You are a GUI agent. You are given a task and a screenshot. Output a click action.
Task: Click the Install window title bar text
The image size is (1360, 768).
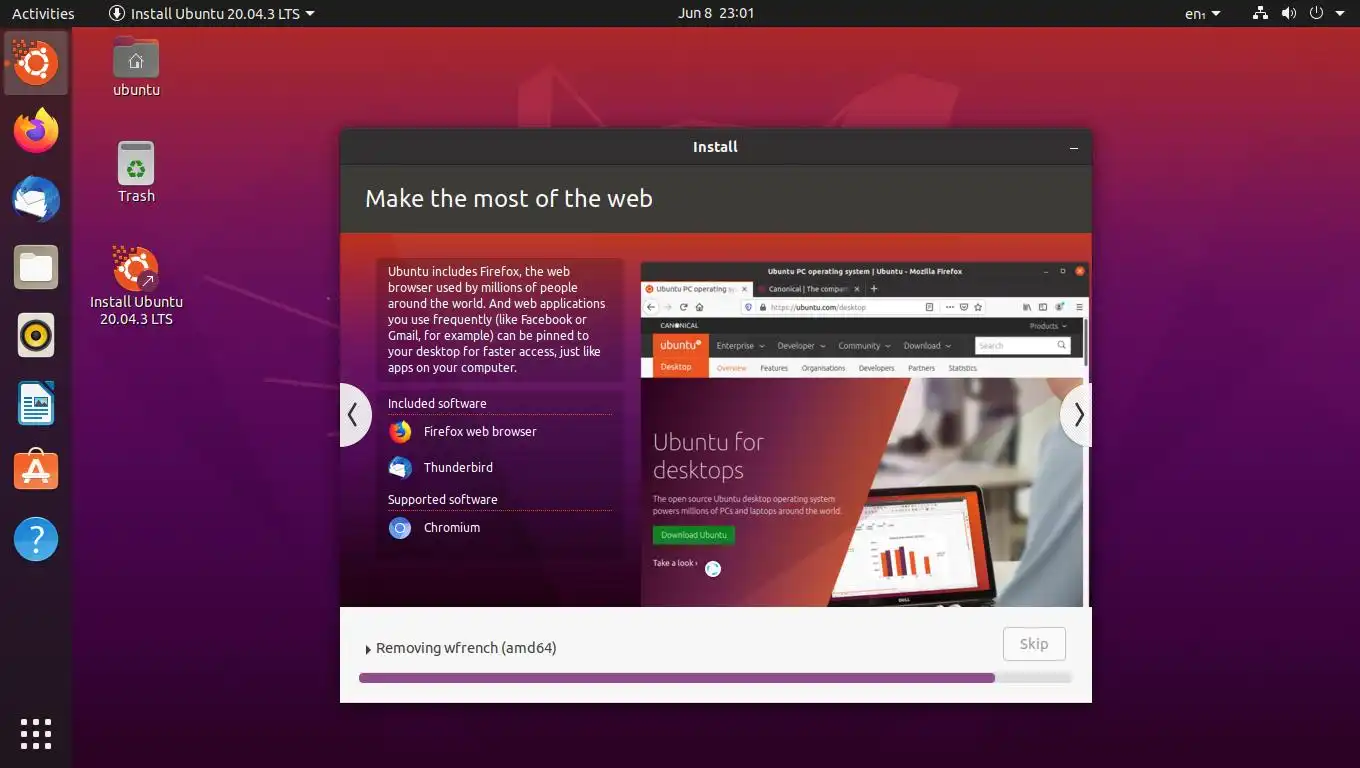(715, 147)
